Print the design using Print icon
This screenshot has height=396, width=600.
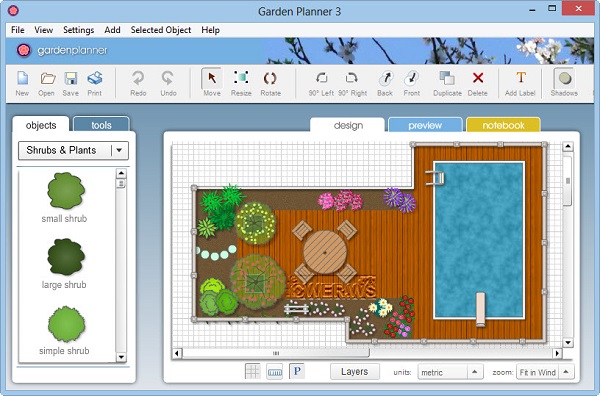(x=95, y=83)
